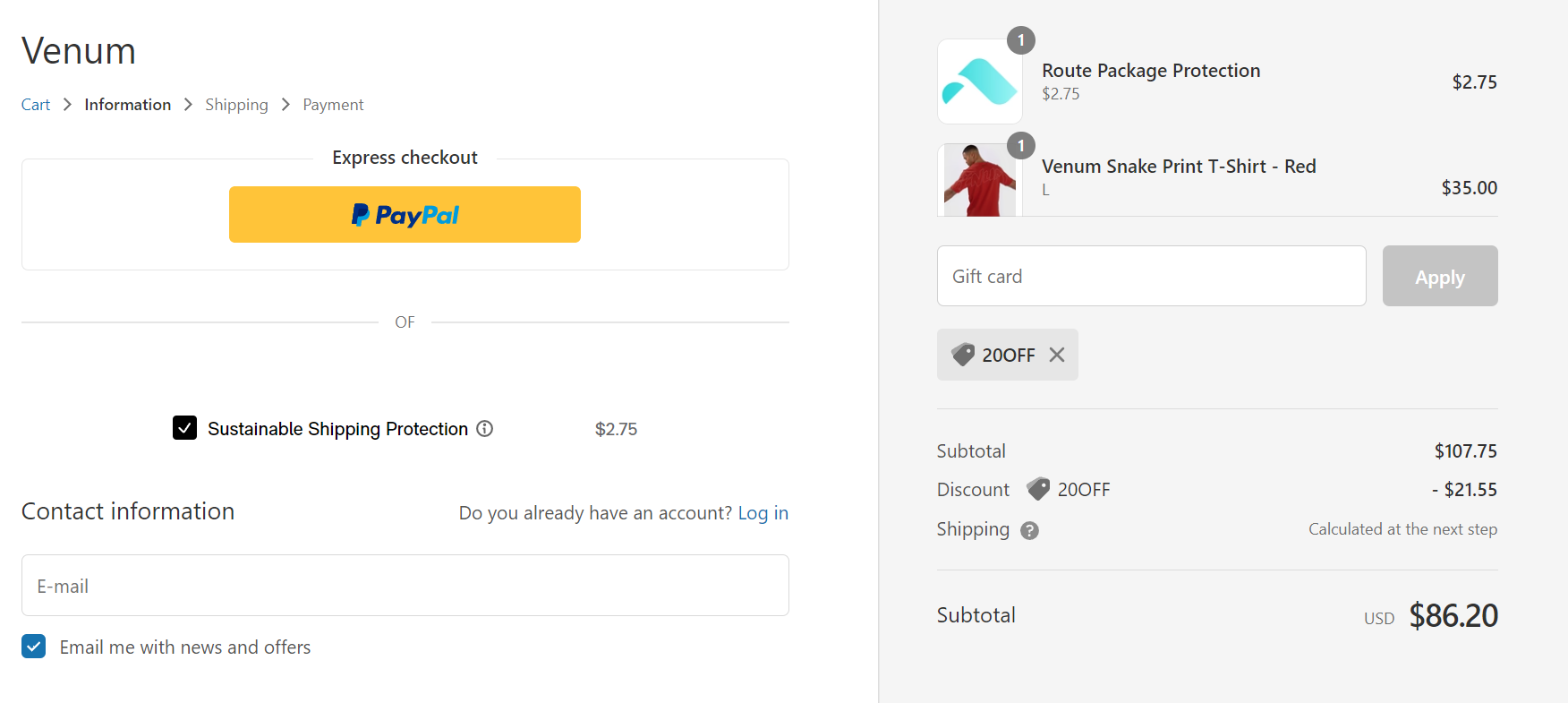Click the quantity badge on Snake Print T-Shirt
Image resolution: width=1568 pixels, height=703 pixels.
pos(1021,146)
